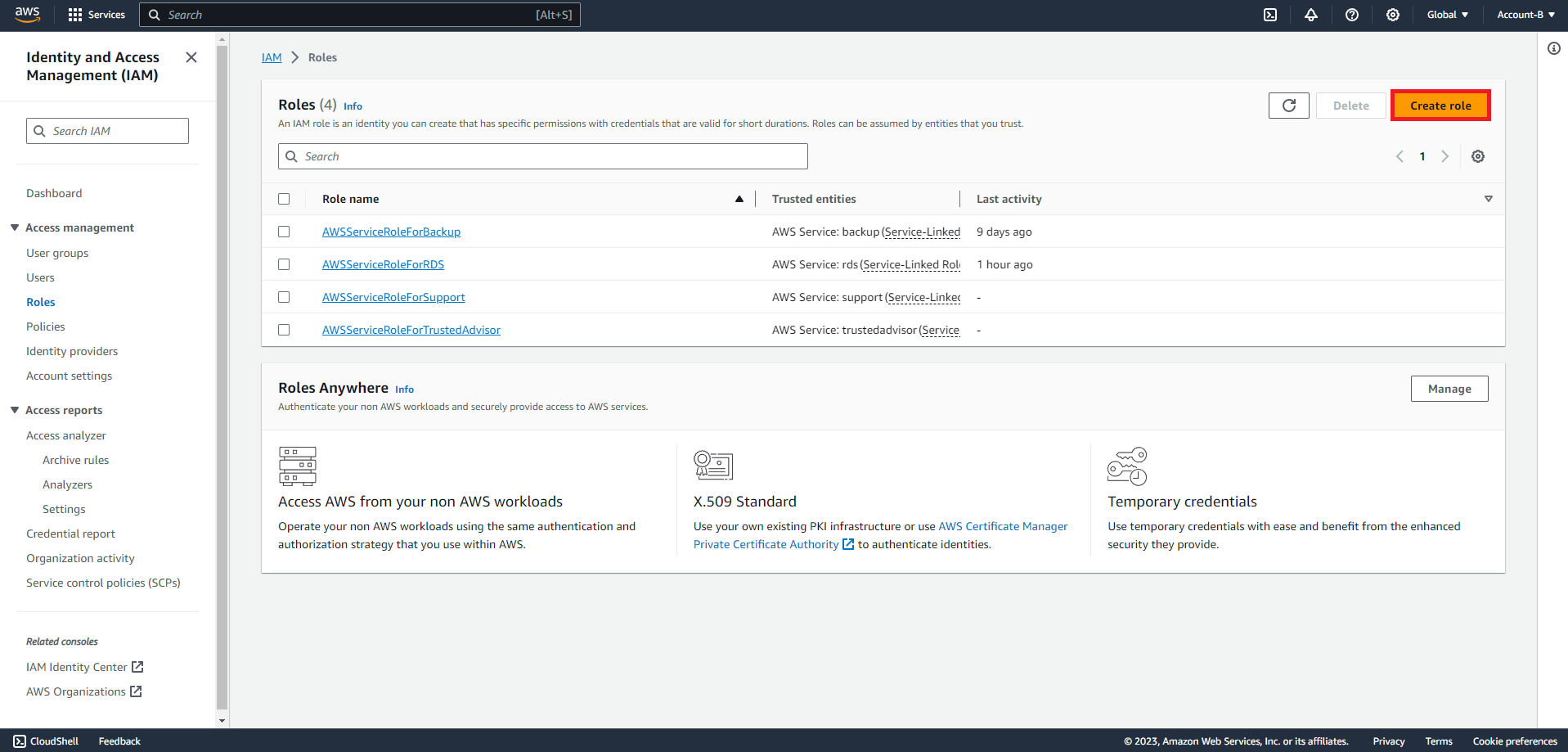Collapse the Access management section
This screenshot has width=1568, height=752.
[x=15, y=227]
